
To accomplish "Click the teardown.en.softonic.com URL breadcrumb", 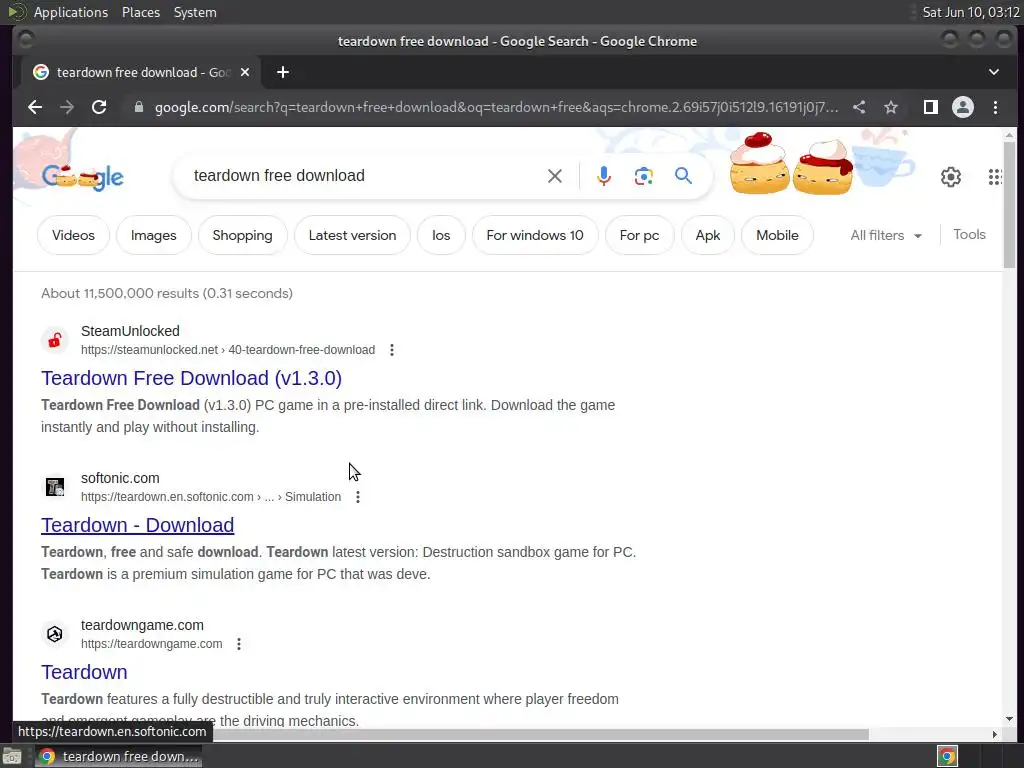I will pyautogui.click(x=211, y=497).
